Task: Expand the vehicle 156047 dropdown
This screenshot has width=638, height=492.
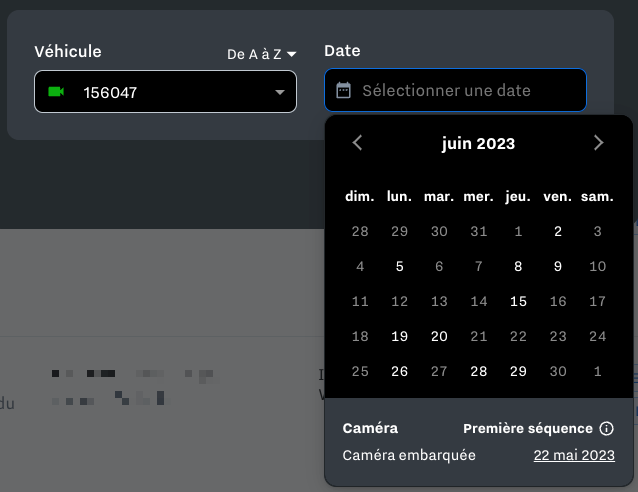Action: (279, 93)
